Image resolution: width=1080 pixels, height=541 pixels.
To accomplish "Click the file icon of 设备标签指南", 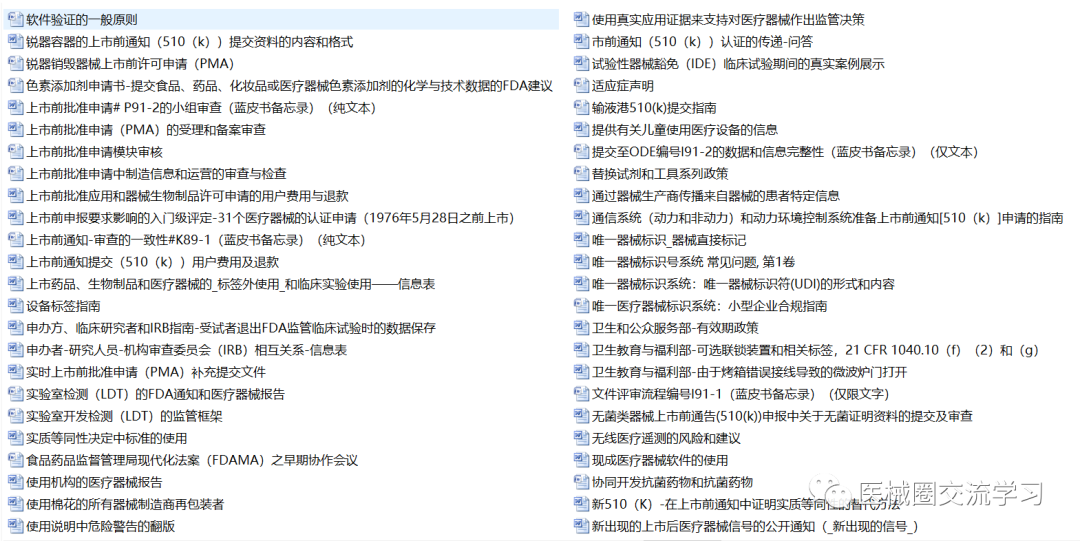I will pos(15,306).
